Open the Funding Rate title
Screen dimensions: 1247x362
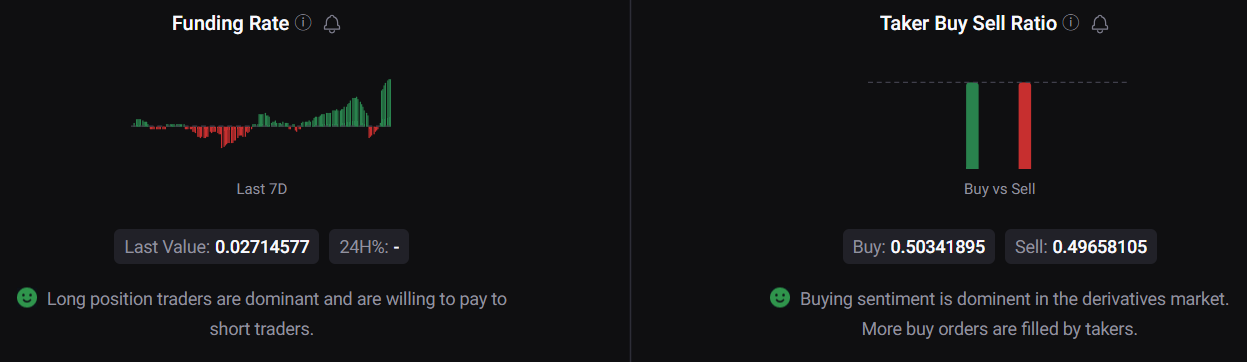(232, 23)
